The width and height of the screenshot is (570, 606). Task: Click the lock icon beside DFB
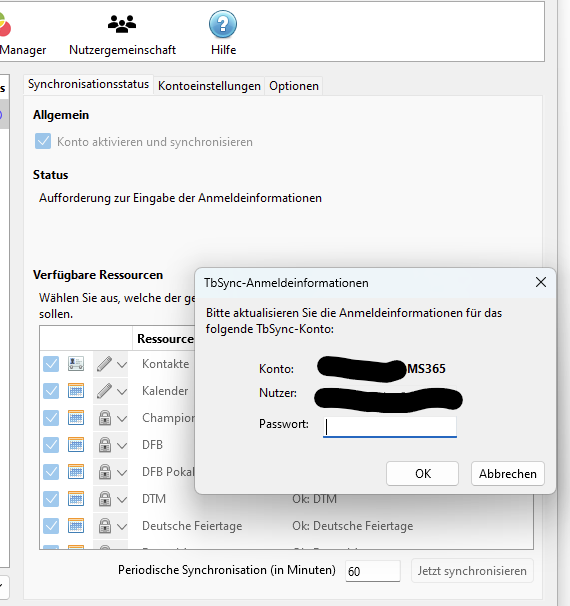tap(105, 445)
